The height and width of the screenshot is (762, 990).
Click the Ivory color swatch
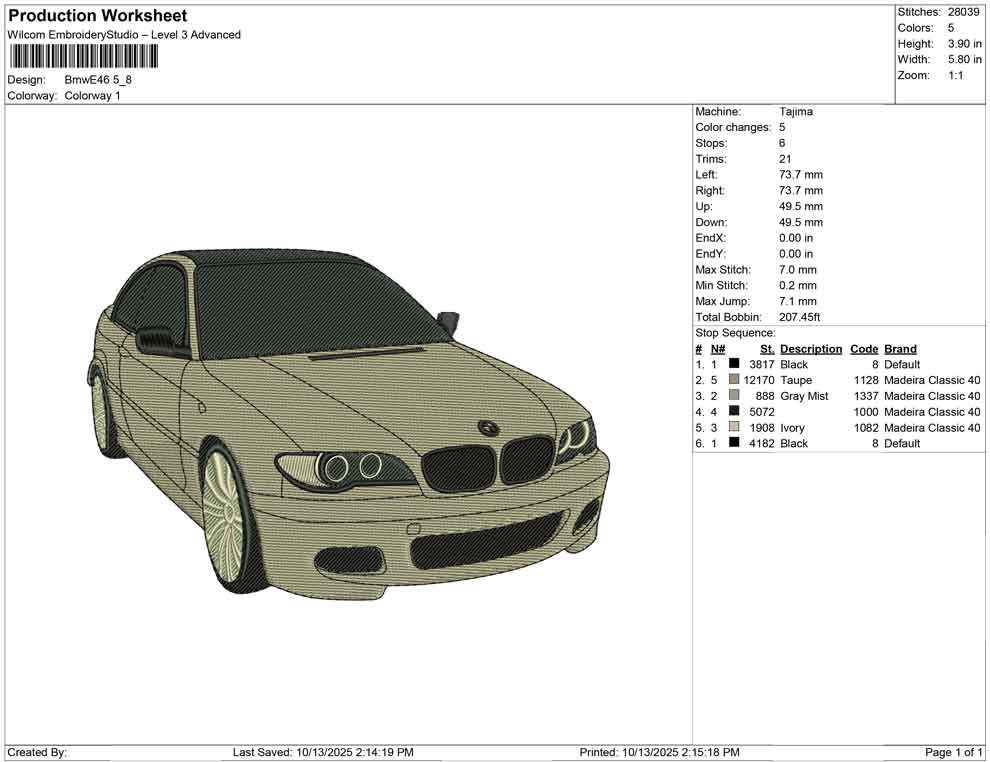(734, 427)
